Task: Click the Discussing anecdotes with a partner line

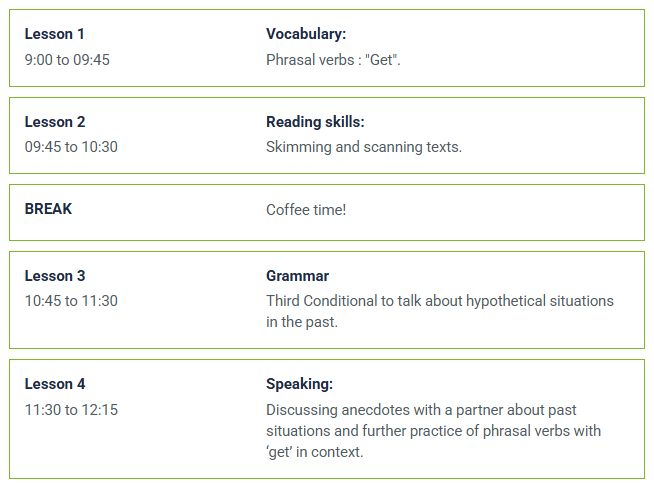Action: (x=421, y=410)
